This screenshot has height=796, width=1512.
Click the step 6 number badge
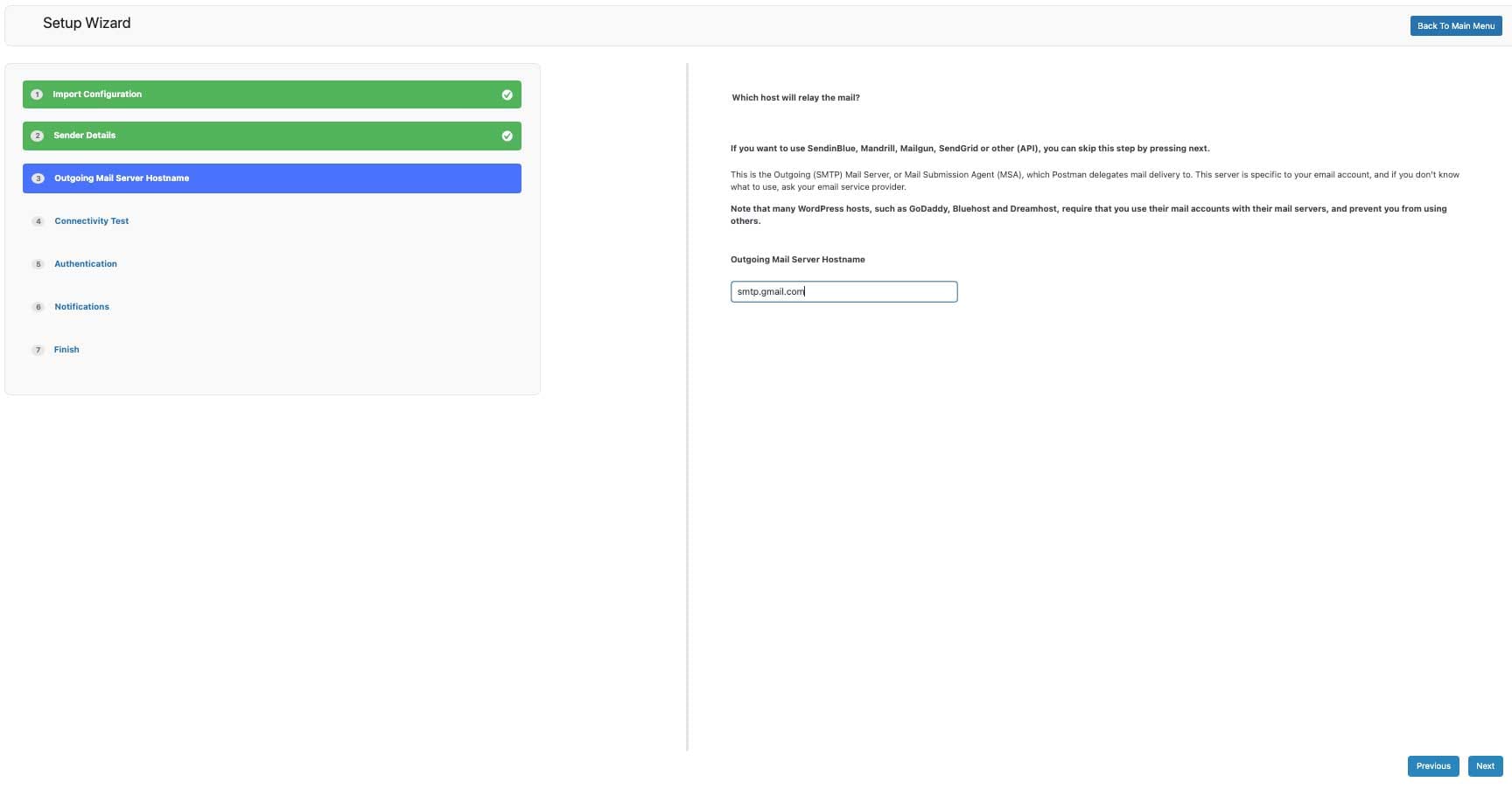tap(38, 307)
